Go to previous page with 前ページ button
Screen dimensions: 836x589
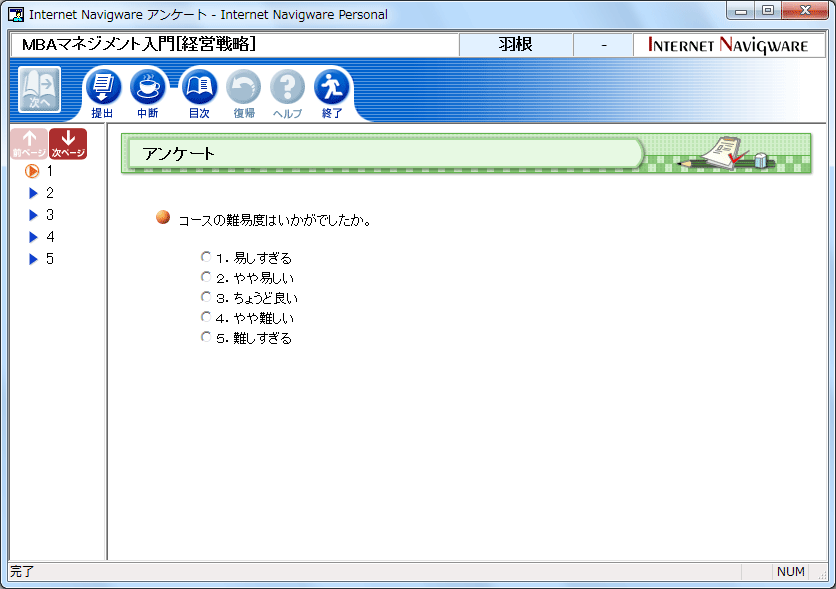[29, 143]
